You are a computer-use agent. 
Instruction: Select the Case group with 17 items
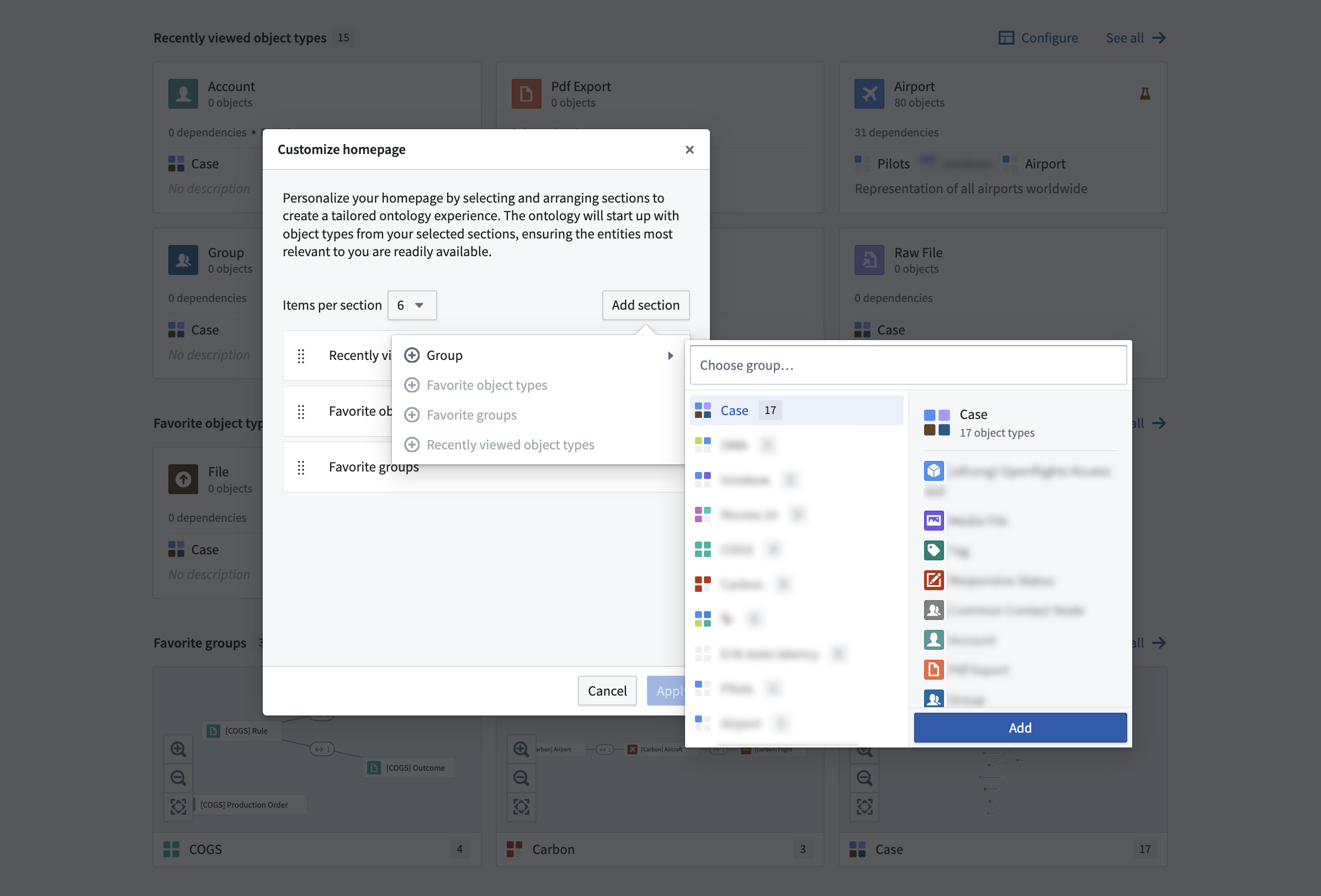pyautogui.click(x=796, y=411)
